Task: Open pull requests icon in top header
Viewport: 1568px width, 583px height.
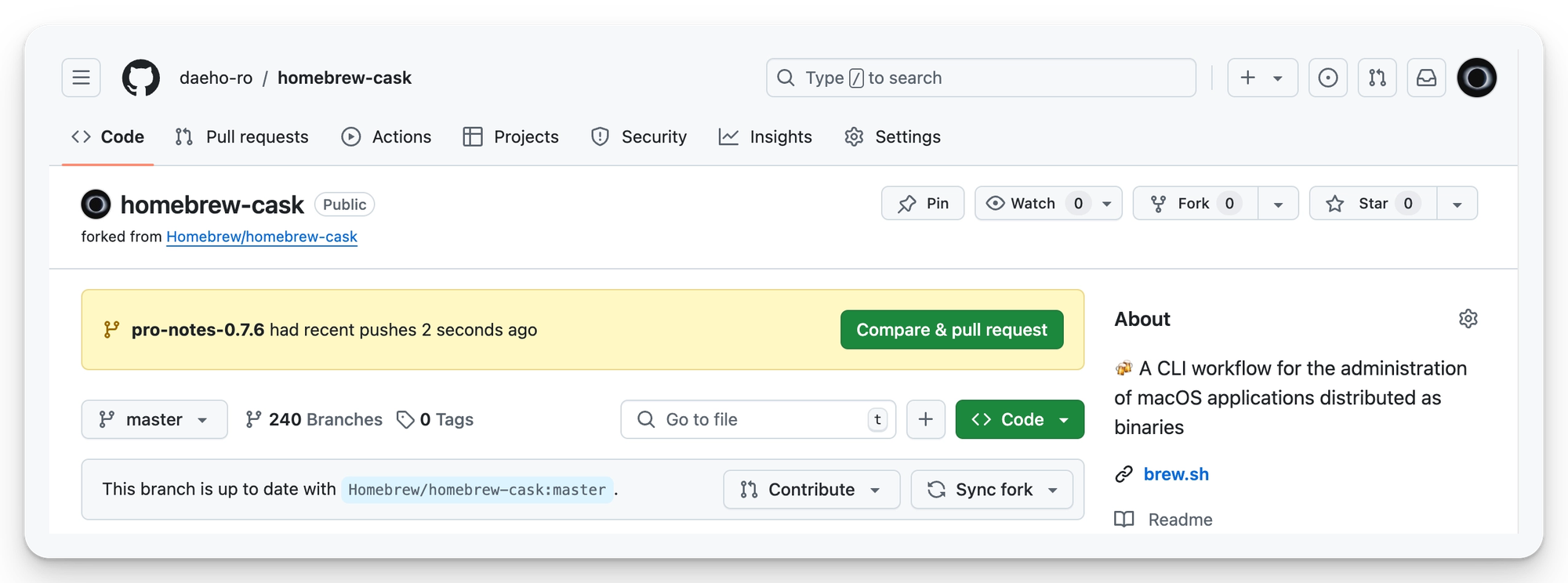Action: 1377,78
